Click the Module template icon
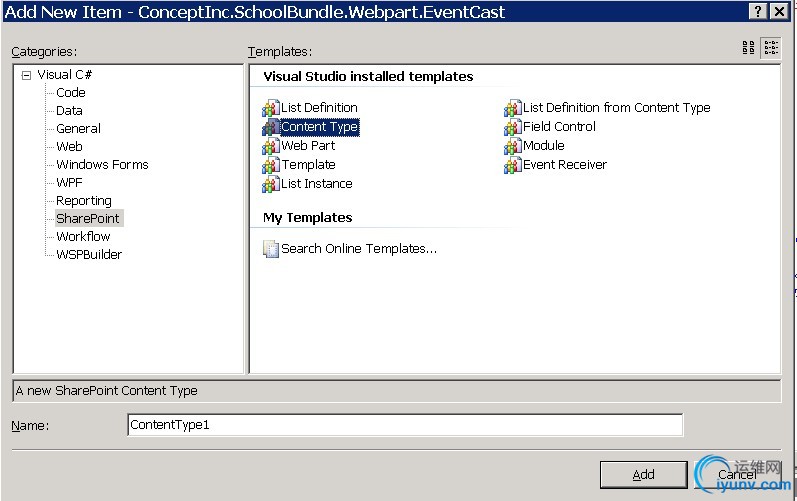Screen dimensions: 797x501 point(512,146)
